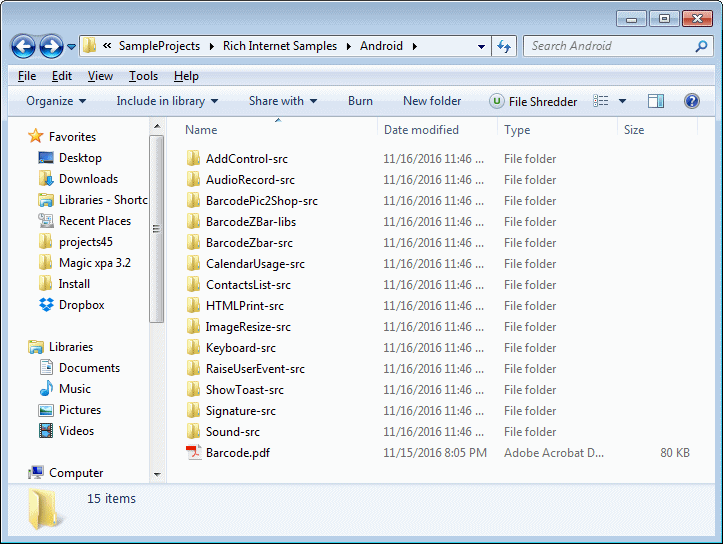
Task: Select the Music library icon
Action: 46,389
